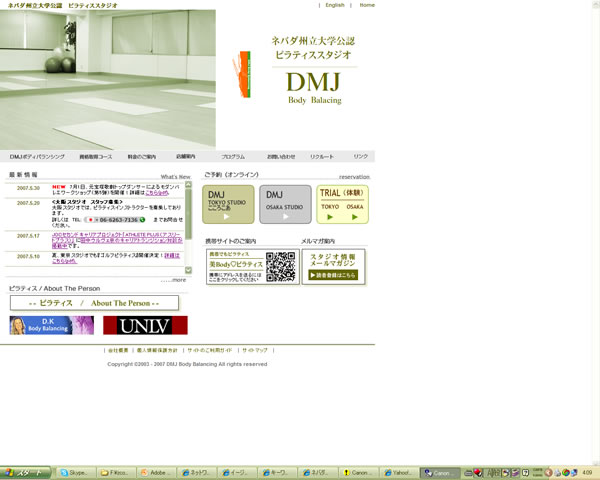Switch to the yellow Canon taskbar button
The width and height of the screenshot is (600, 480).
pos(359,473)
